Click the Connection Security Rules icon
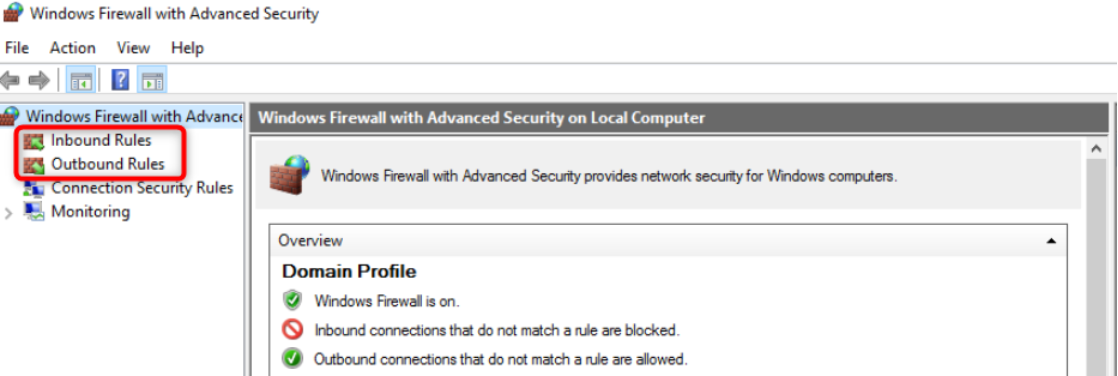 pyautogui.click(x=34, y=188)
